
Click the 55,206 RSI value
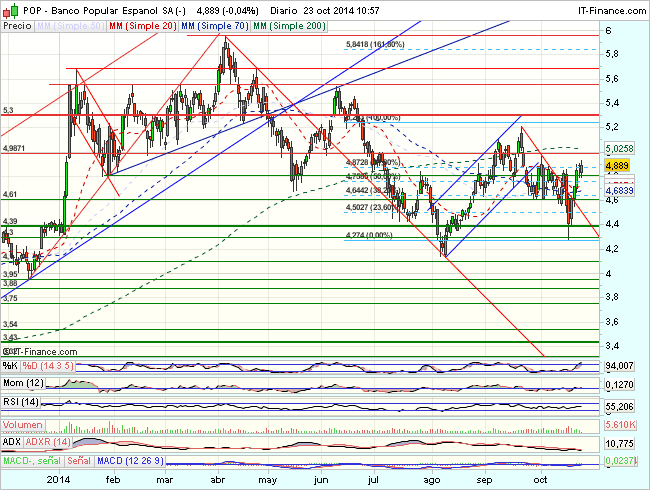coord(619,406)
